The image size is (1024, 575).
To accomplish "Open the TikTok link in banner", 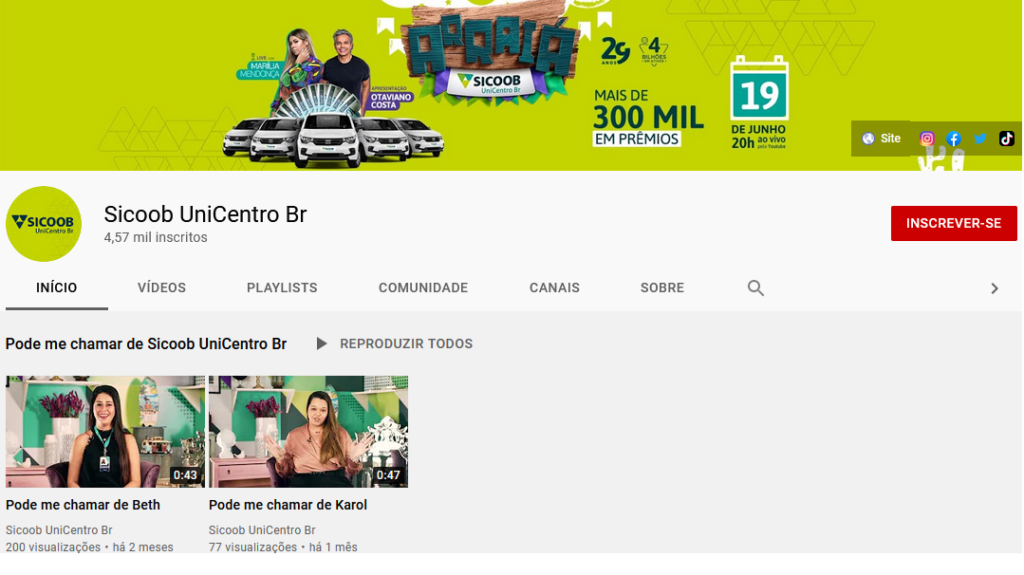I will tap(1006, 139).
